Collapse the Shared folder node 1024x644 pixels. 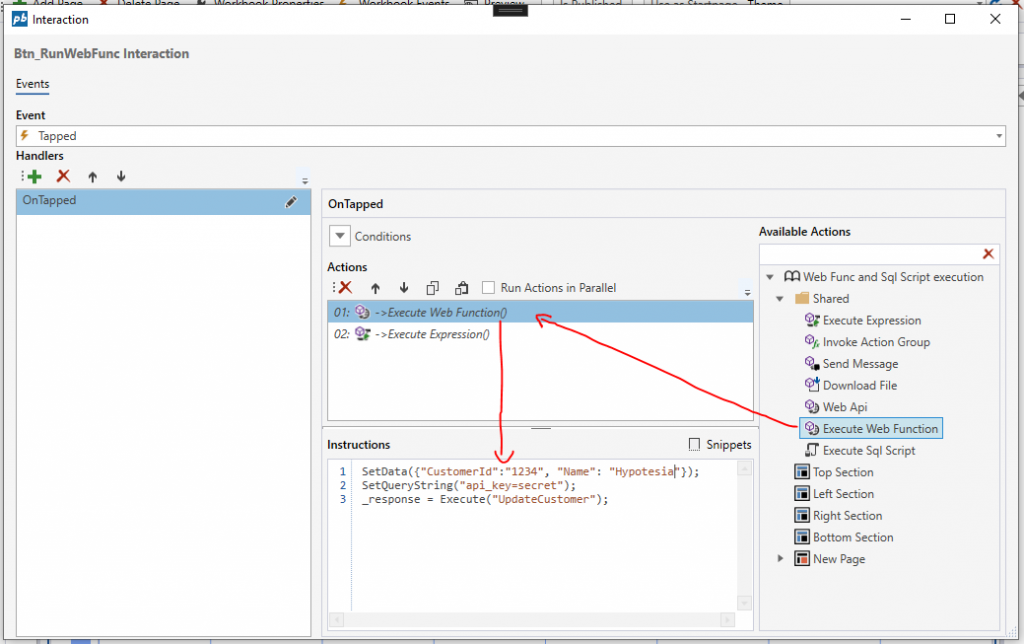click(x=781, y=299)
